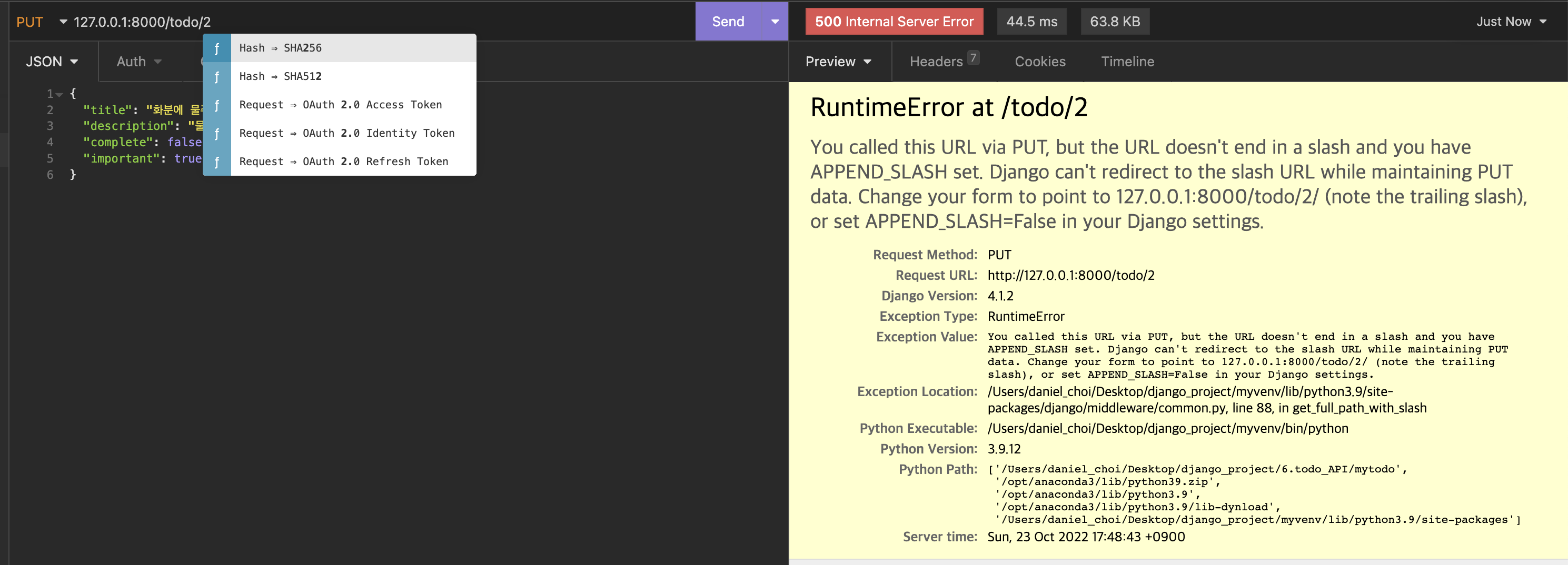The height and width of the screenshot is (565, 1568).
Task: Click the function icon beside OAuth Access Token
Action: (217, 105)
